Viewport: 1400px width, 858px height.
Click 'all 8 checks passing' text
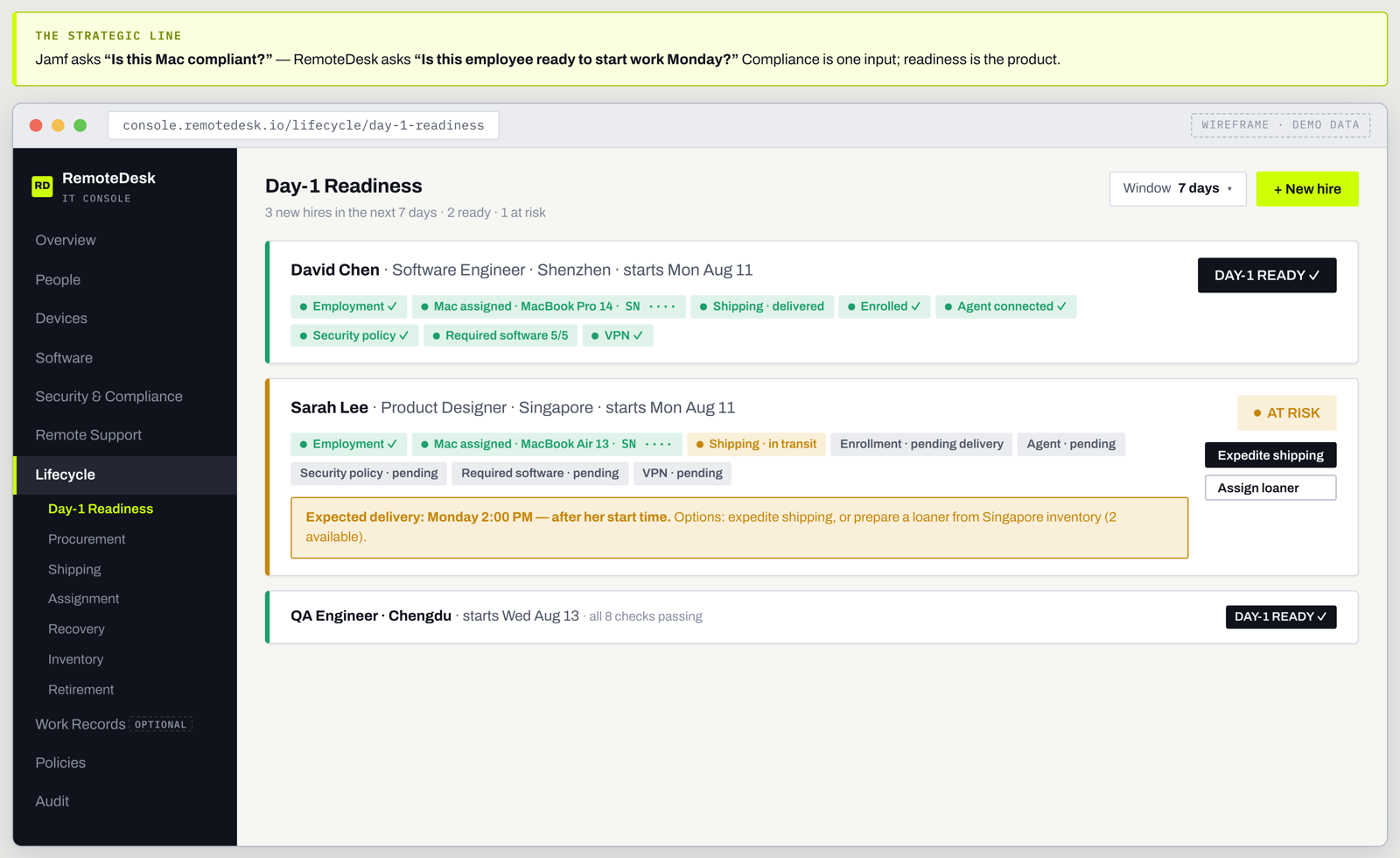coord(646,616)
